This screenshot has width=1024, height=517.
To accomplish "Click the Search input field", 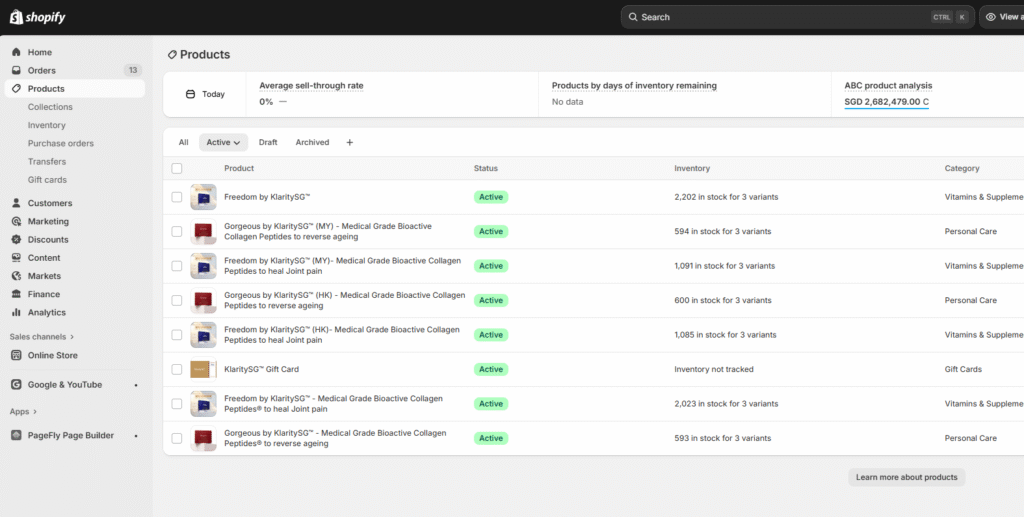I will (x=780, y=17).
